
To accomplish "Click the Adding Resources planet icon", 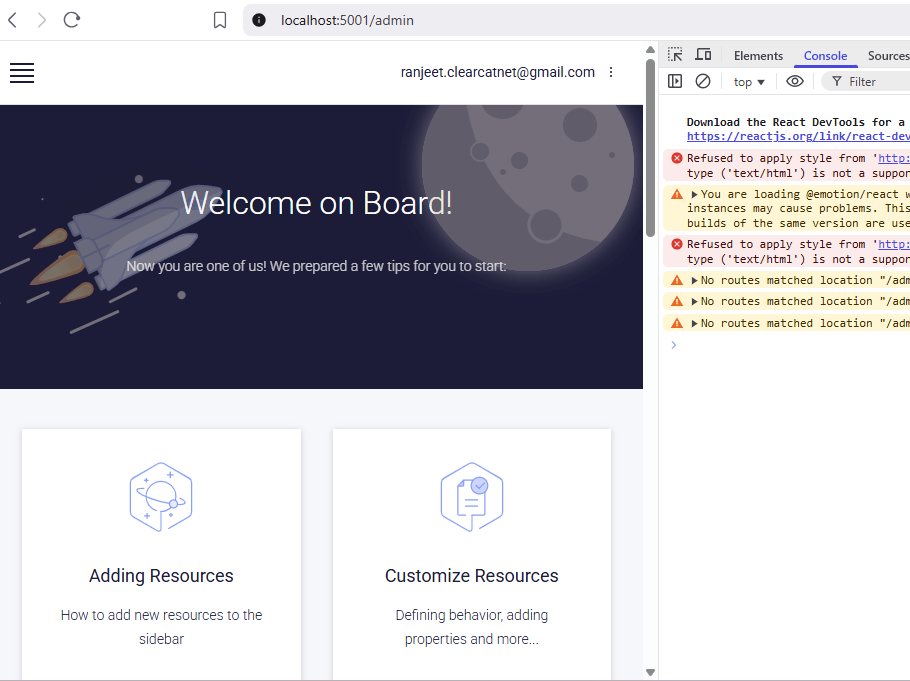I will (161, 497).
